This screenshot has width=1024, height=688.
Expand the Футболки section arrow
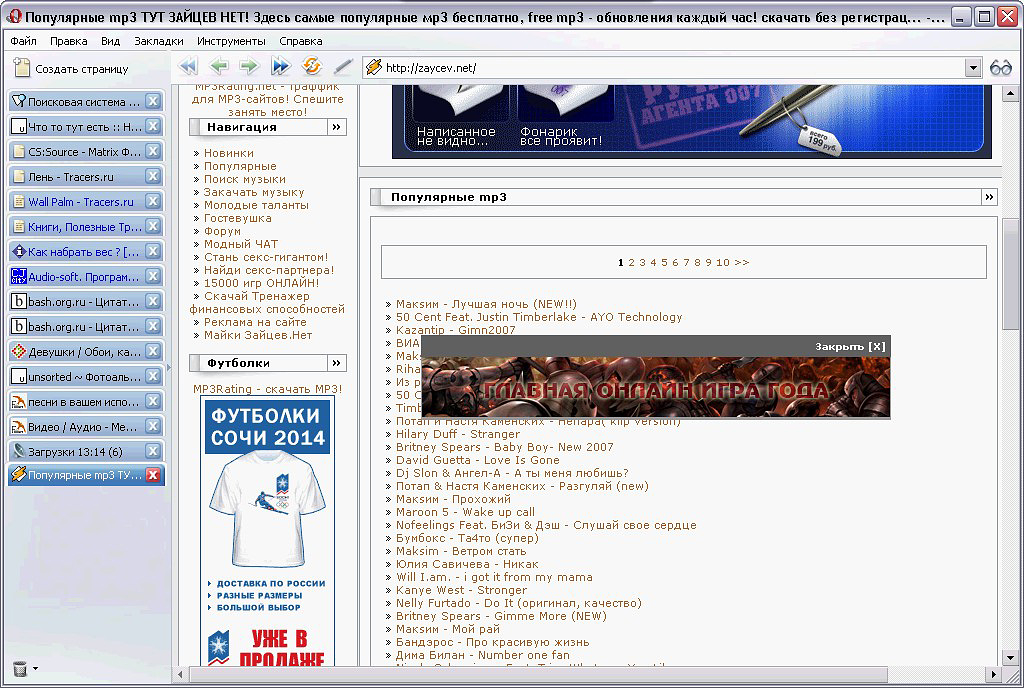tap(336, 363)
